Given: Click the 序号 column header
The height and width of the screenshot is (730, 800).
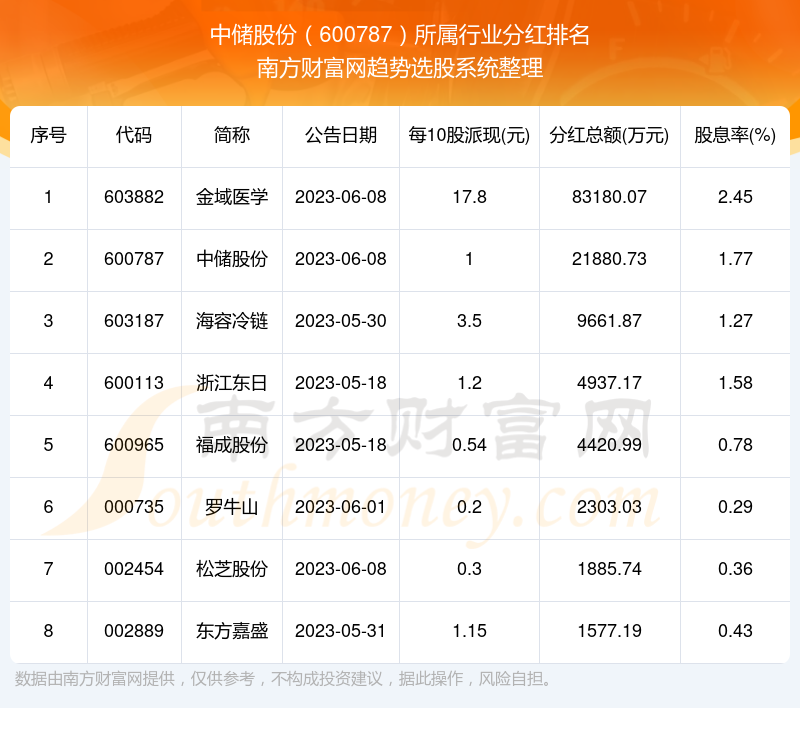Looking at the screenshot, I should (x=48, y=136).
